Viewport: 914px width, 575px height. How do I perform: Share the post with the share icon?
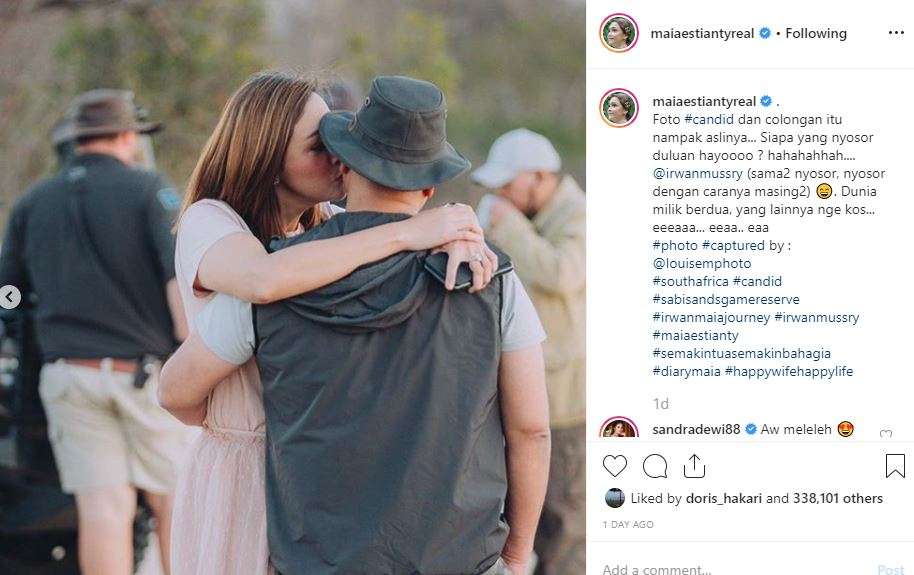(694, 466)
